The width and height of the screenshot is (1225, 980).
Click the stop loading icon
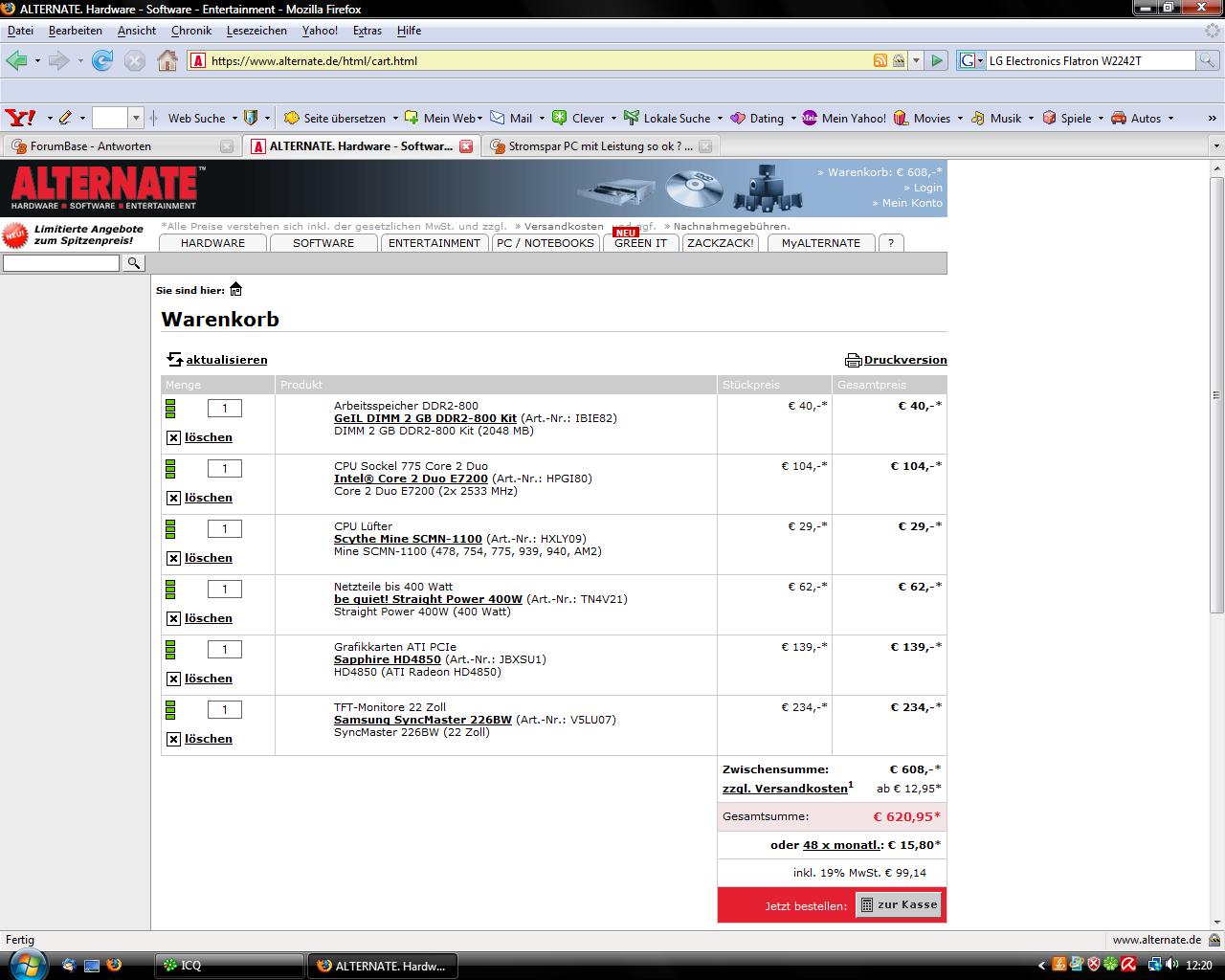[135, 60]
